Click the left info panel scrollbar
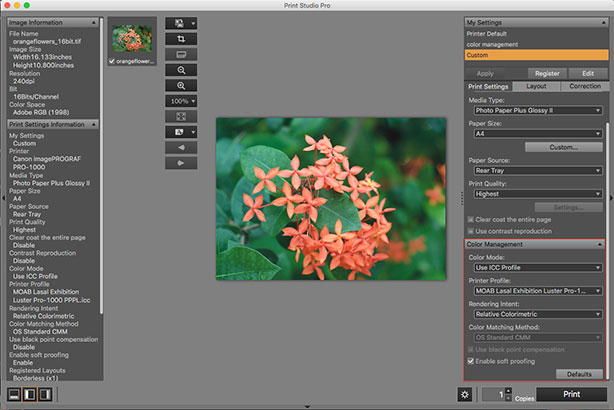 [101, 166]
